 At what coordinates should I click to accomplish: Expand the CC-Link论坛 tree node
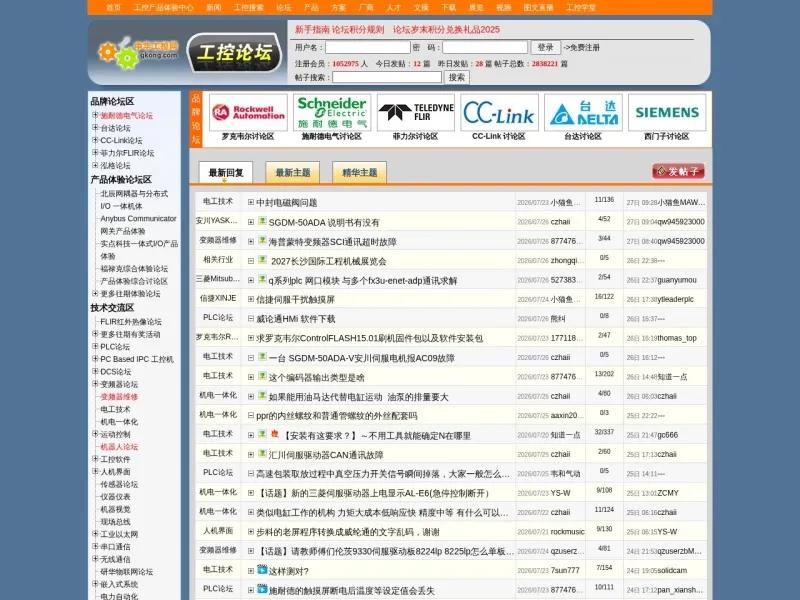pos(95,140)
